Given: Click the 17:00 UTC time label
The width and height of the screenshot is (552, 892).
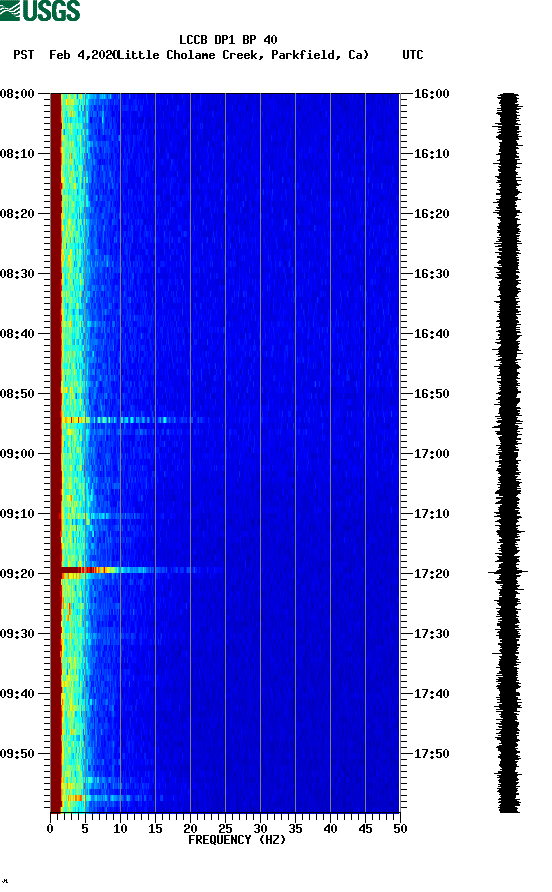Looking at the screenshot, I should [431, 454].
